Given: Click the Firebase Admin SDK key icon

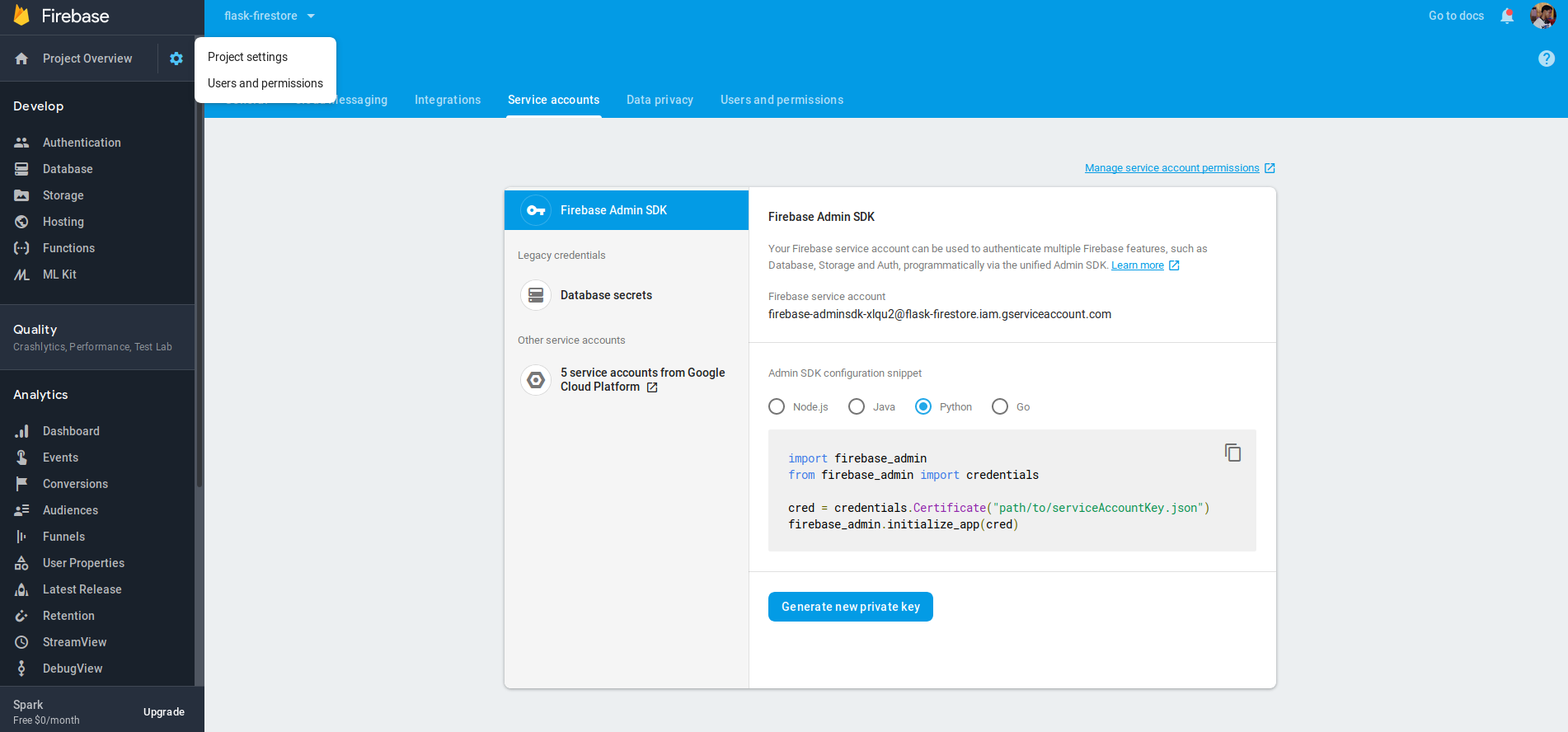Looking at the screenshot, I should [x=536, y=210].
